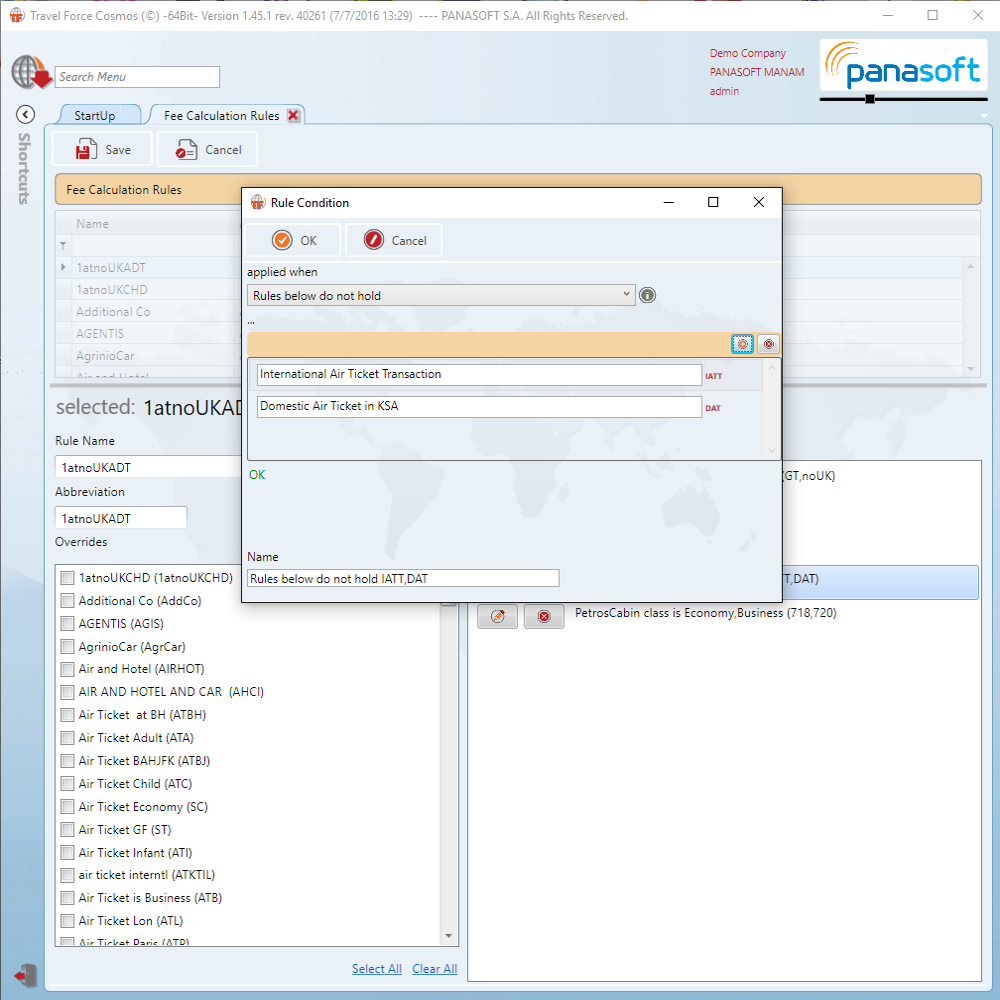Click edit icon beside PetrosCabin class condition
This screenshot has height=1000, width=1000.
pos(497,616)
